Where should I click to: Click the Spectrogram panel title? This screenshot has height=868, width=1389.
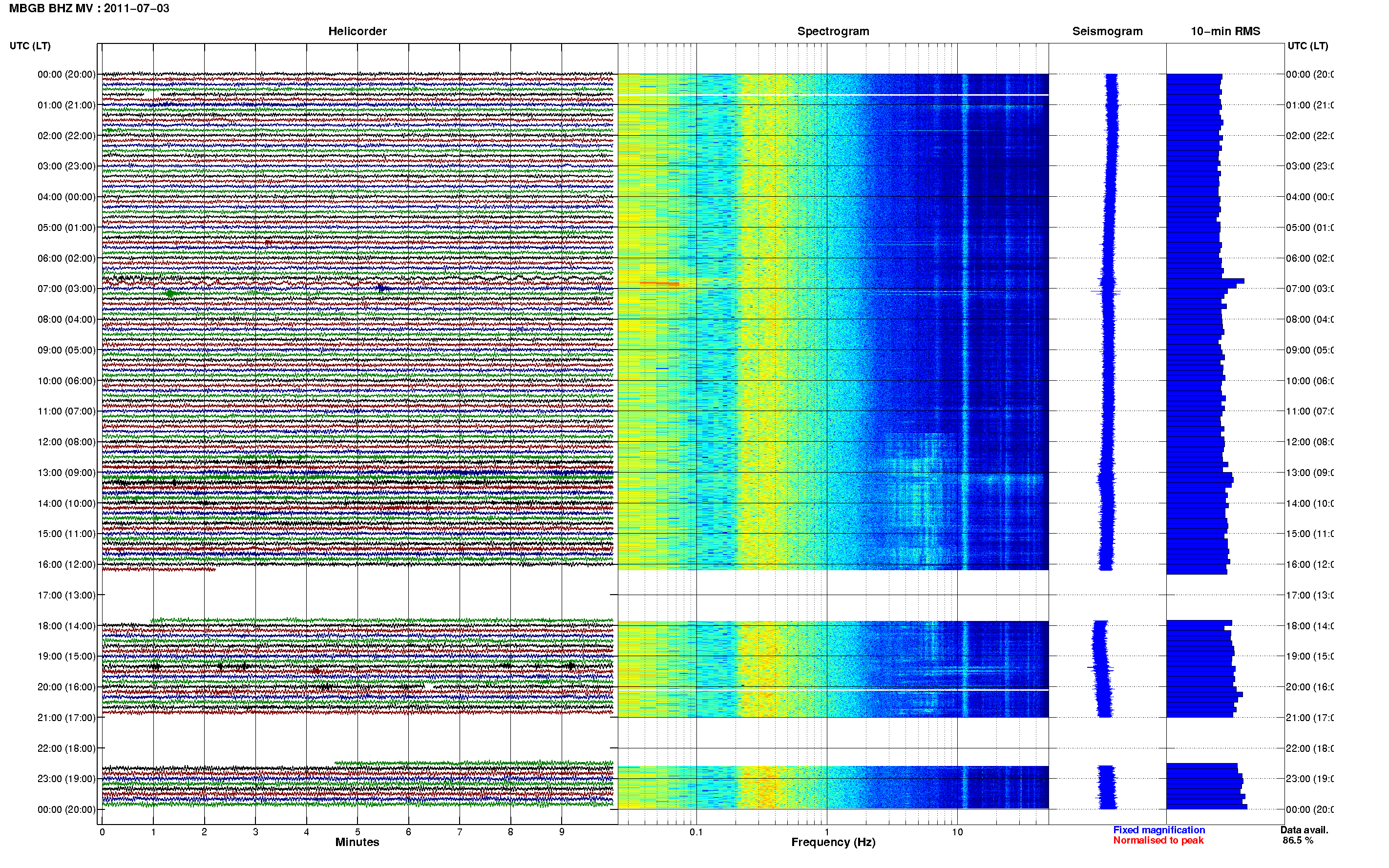[x=833, y=31]
